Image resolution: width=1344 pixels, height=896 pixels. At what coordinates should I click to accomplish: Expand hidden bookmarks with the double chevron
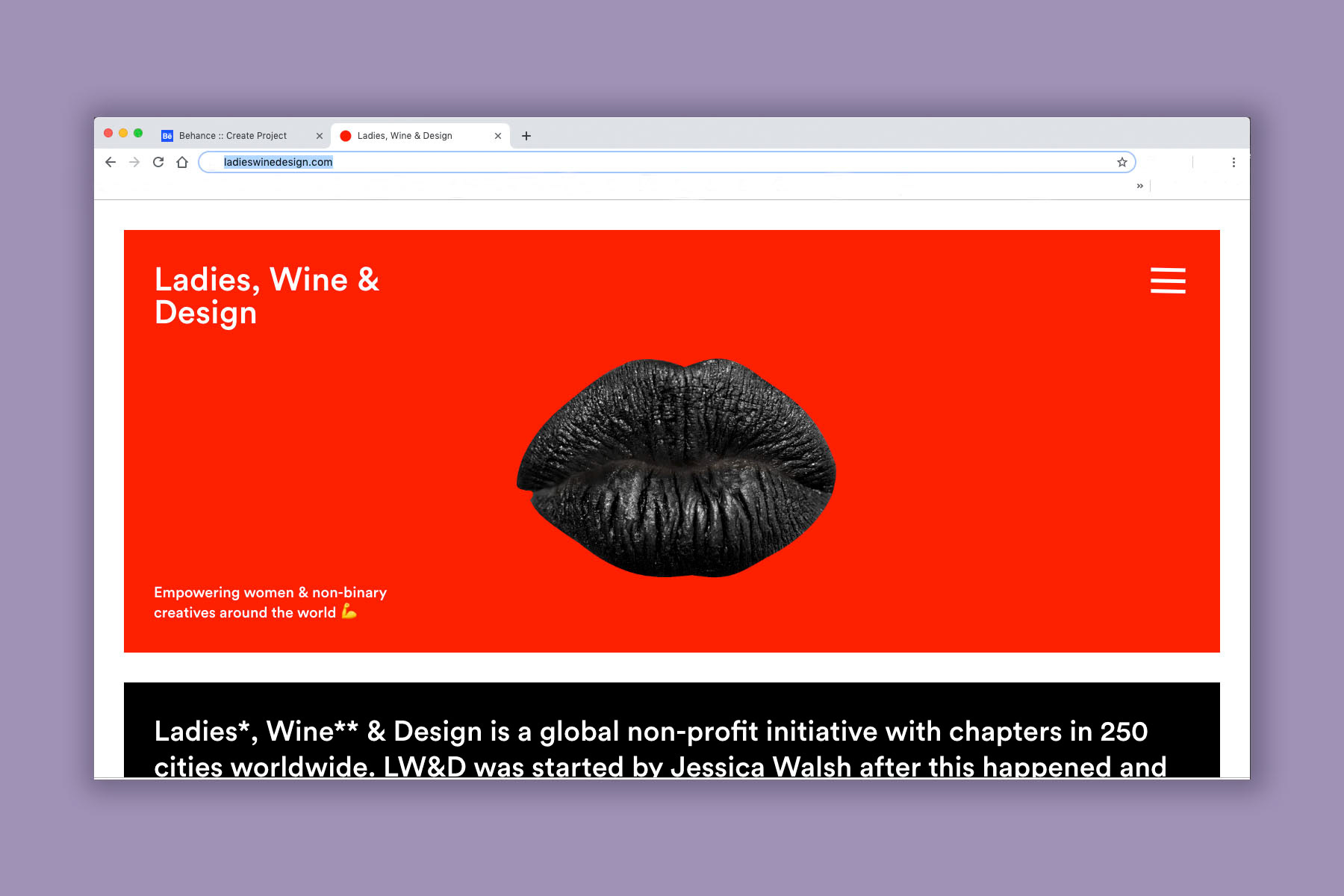1140,186
